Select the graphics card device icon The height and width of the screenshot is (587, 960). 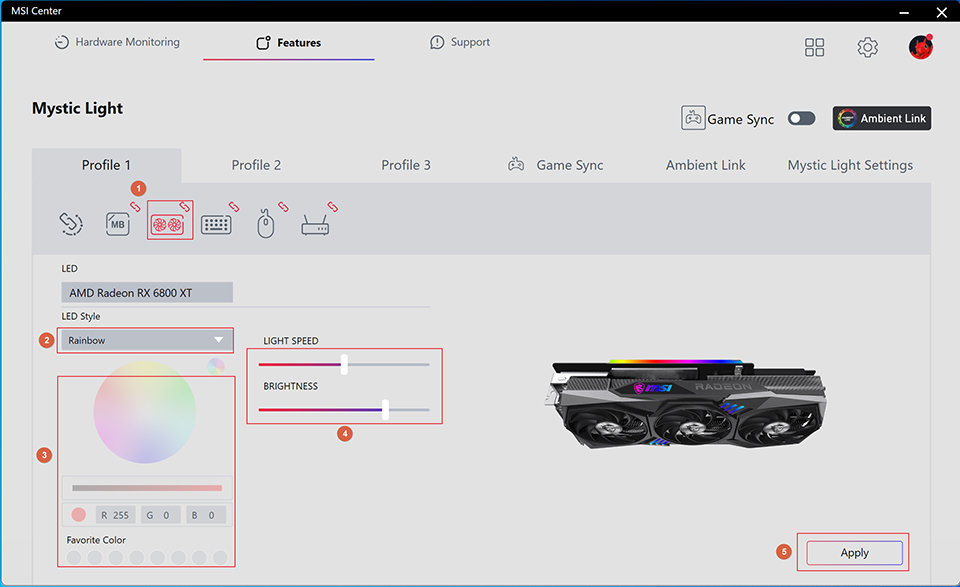(168, 224)
